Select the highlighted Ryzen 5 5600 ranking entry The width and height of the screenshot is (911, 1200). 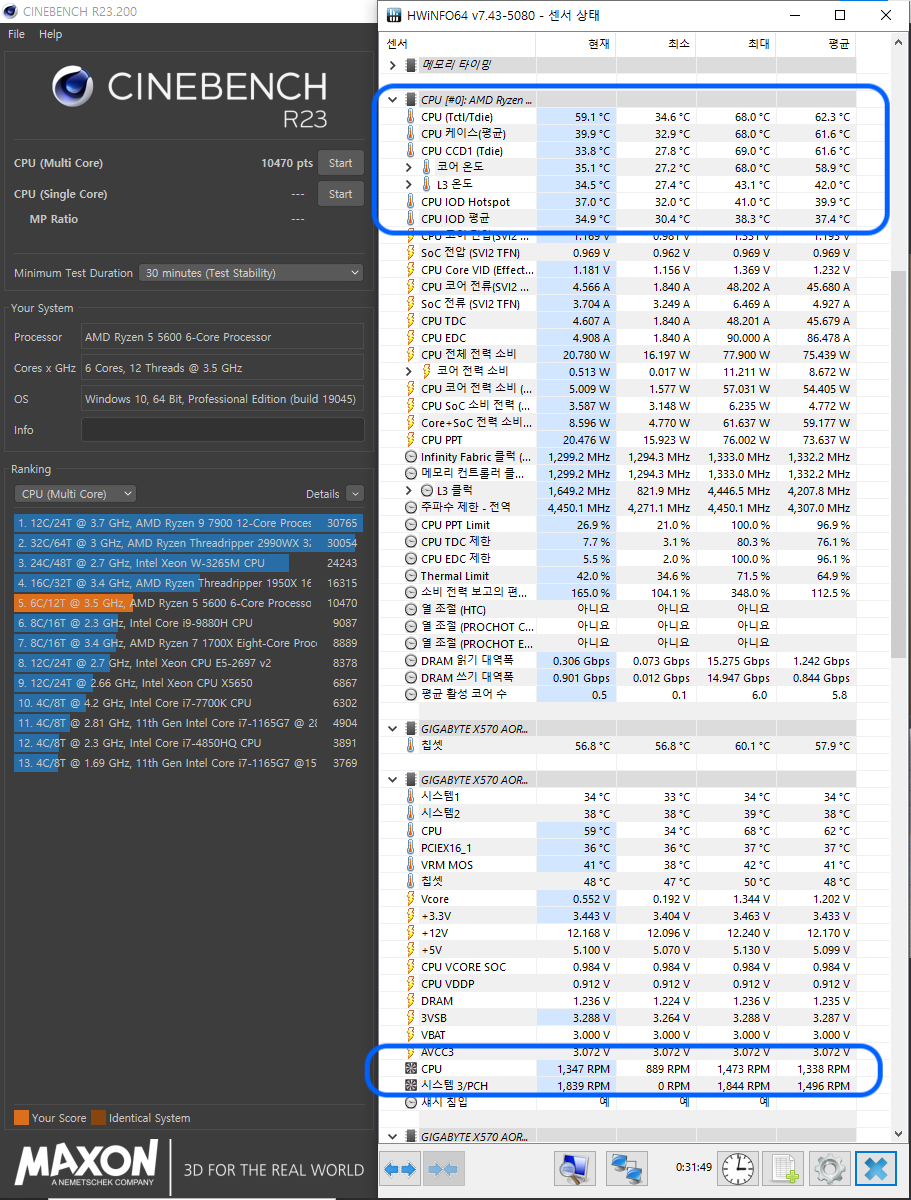tap(188, 603)
